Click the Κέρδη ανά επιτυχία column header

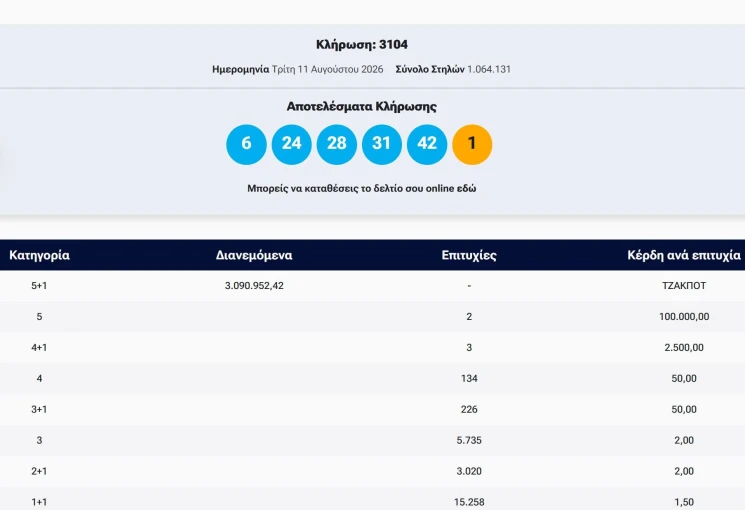click(x=684, y=256)
